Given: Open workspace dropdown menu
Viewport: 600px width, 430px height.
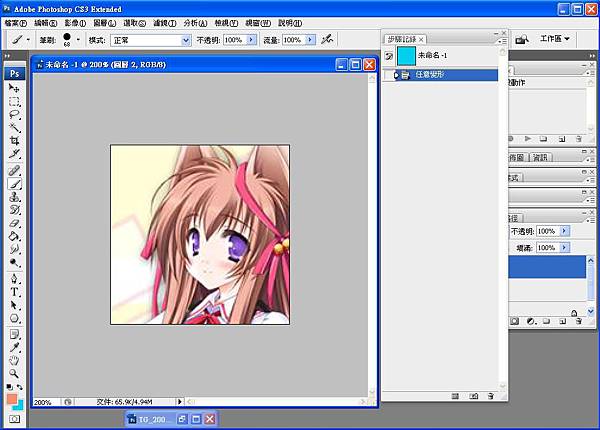Looking at the screenshot, I should pos(554,39).
